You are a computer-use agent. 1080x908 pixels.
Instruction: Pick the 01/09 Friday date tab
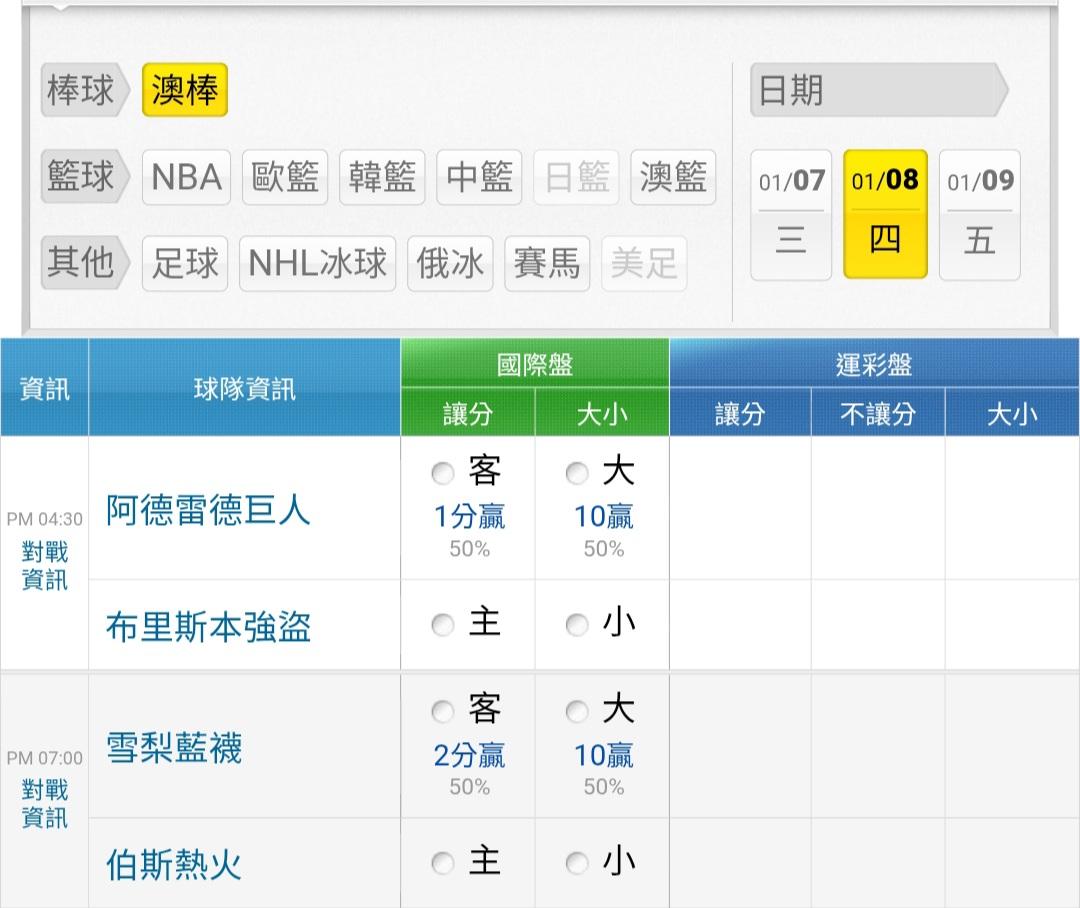click(x=980, y=214)
